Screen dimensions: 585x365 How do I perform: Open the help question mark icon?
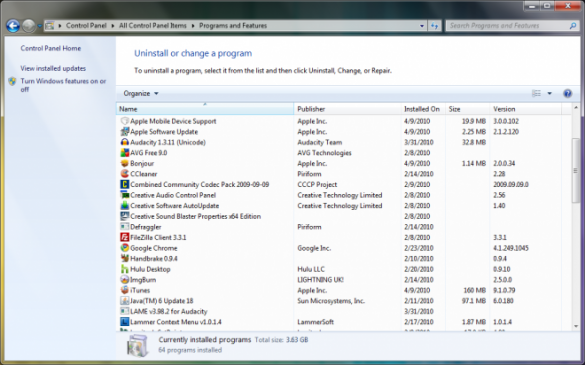click(567, 93)
